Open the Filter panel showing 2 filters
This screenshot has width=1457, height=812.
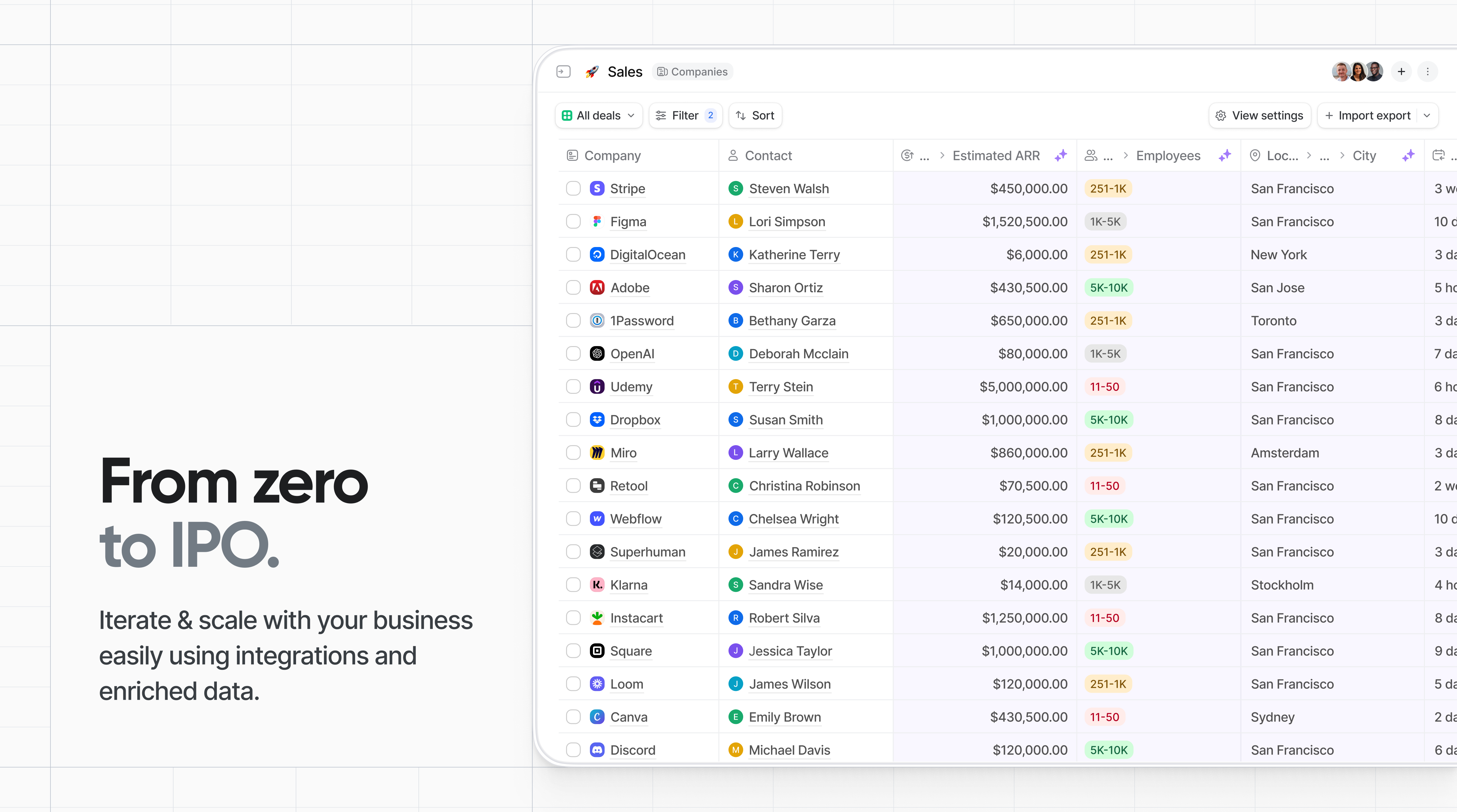[685, 115]
